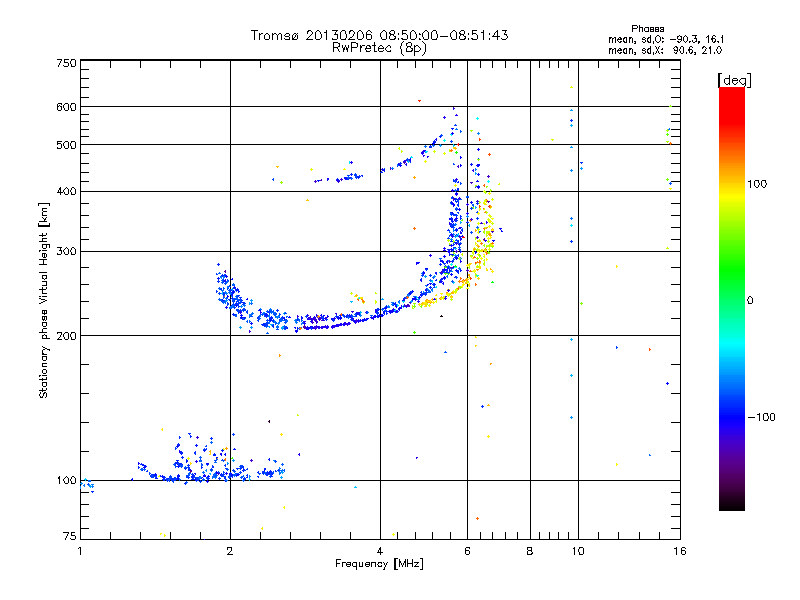Click the x-axis tick label '1'
This screenshot has height=600, width=800.
point(80,551)
